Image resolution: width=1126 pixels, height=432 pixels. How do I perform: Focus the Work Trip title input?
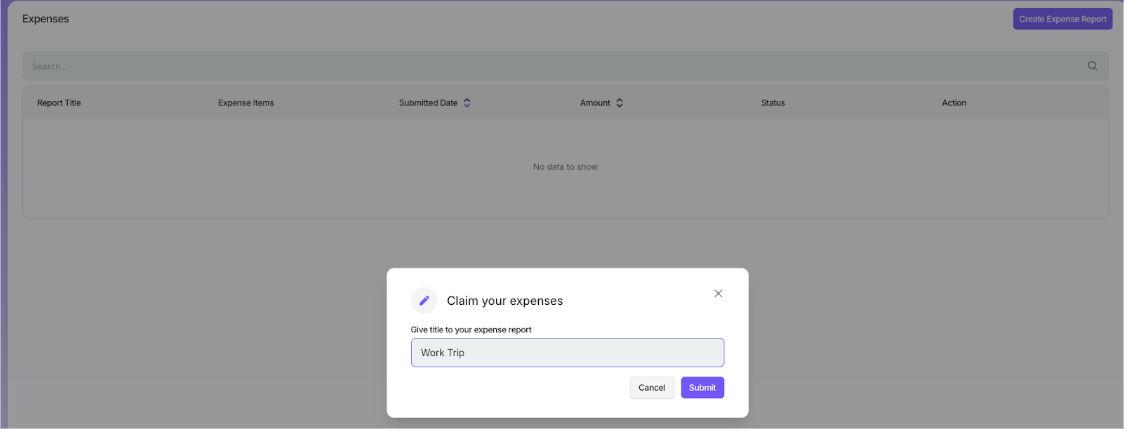pyautogui.click(x=567, y=353)
